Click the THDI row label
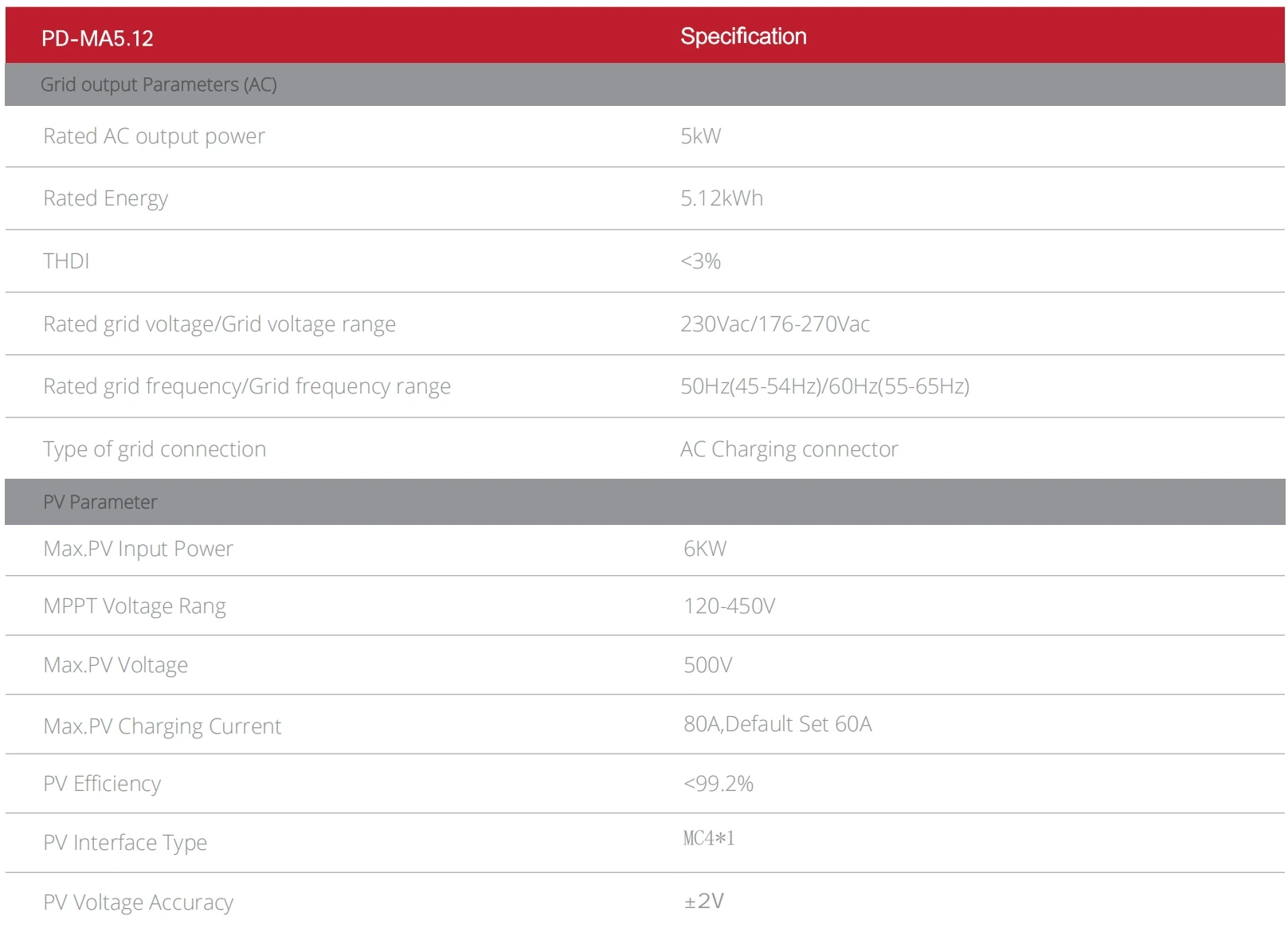The height and width of the screenshot is (928, 1288). click(x=66, y=261)
